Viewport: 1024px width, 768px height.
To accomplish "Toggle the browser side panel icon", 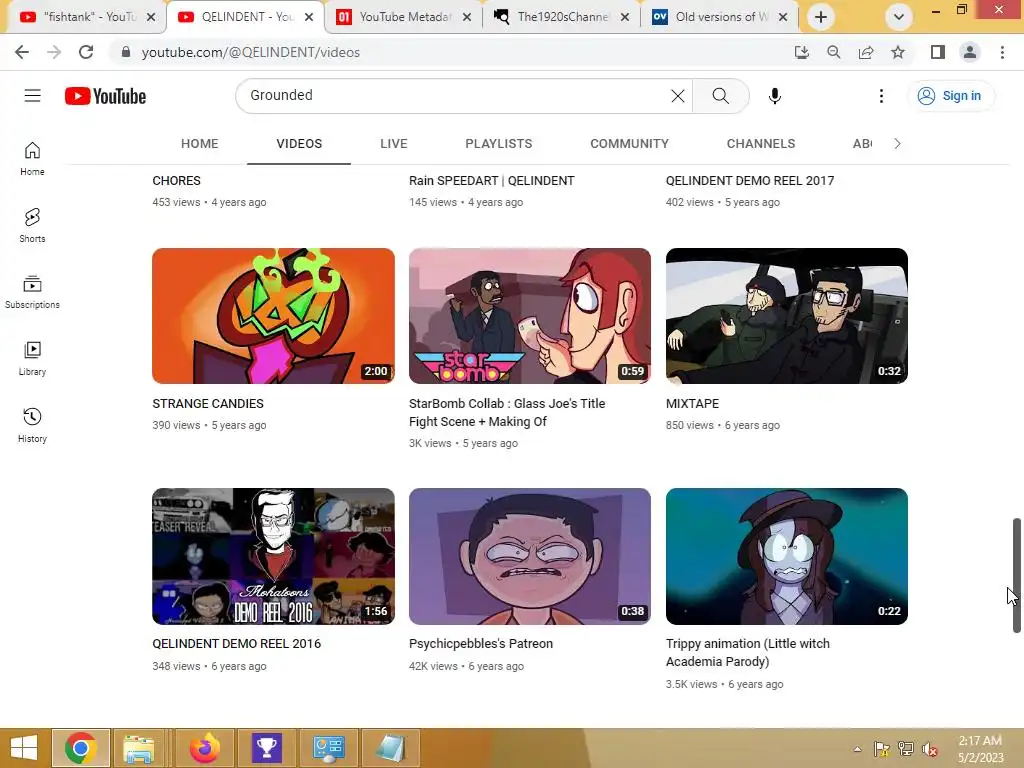I will 938,52.
